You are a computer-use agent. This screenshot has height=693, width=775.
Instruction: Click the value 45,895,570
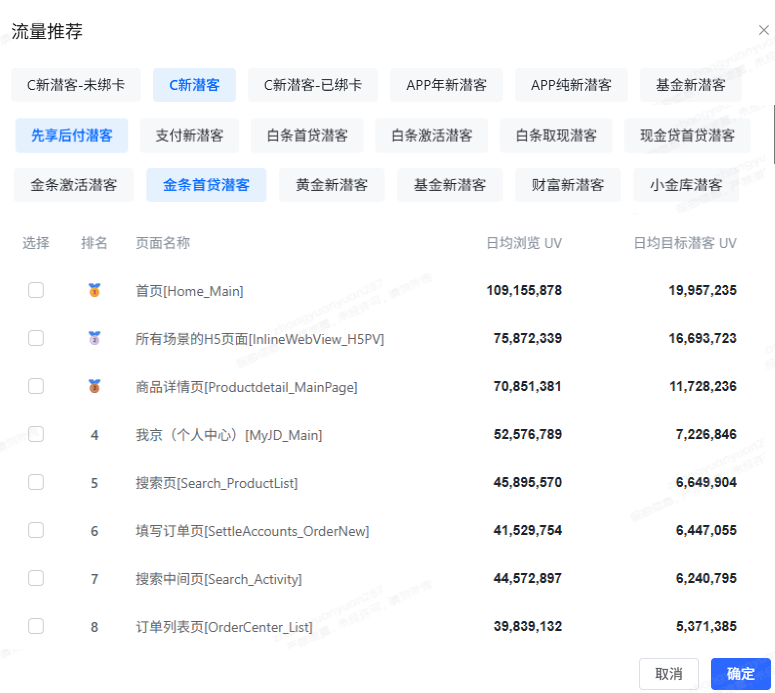coord(527,482)
